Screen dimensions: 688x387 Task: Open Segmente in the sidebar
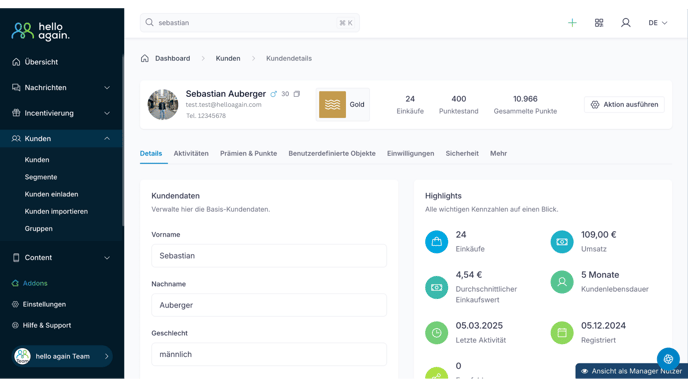click(41, 177)
